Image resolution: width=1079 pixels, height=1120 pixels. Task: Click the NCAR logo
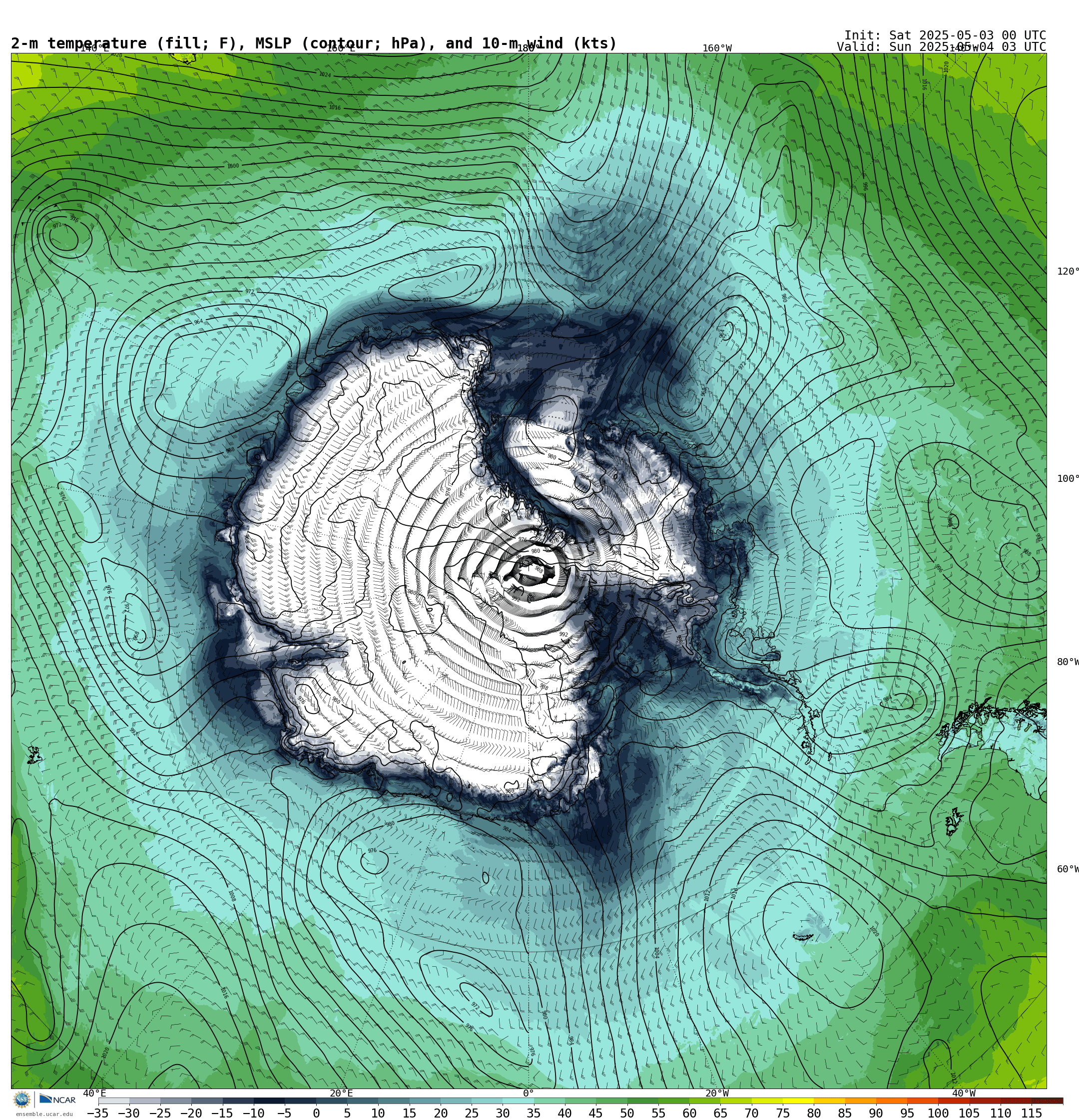58,1100
